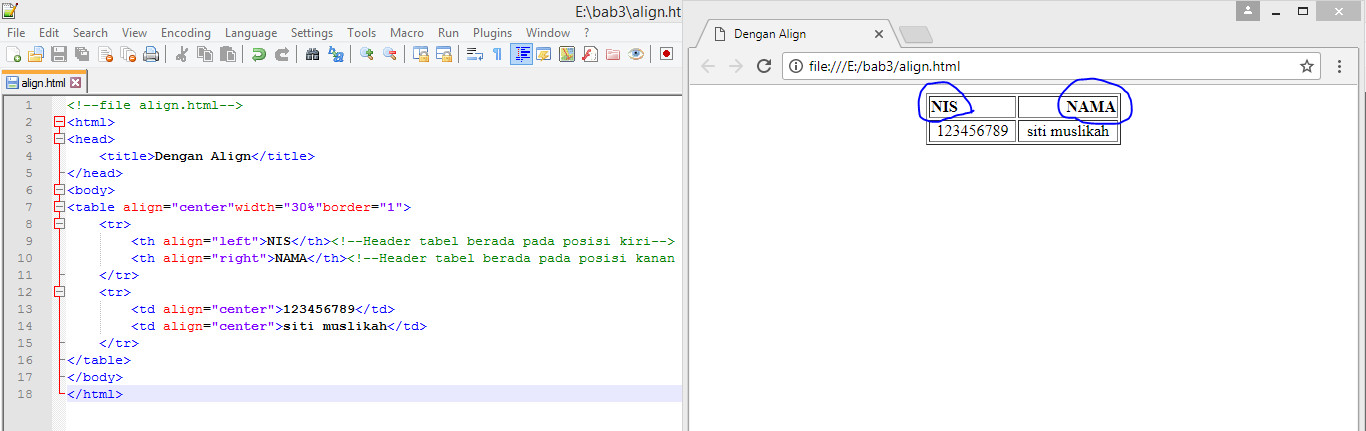The height and width of the screenshot is (431, 1366).
Task: Collapse the first tr fold on line 8
Action: point(59,224)
